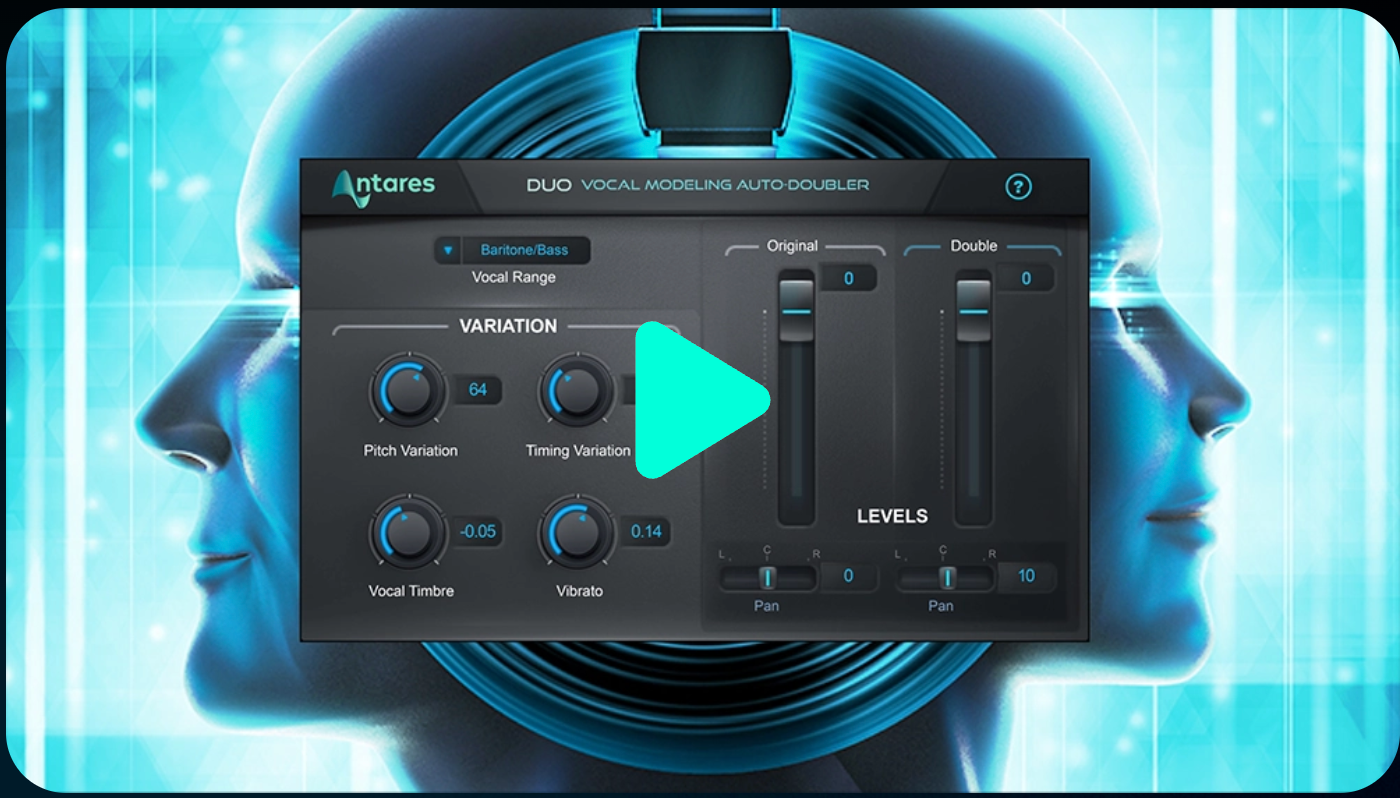1400x798 pixels.
Task: Click the Double Pan slider
Action: 945,577
